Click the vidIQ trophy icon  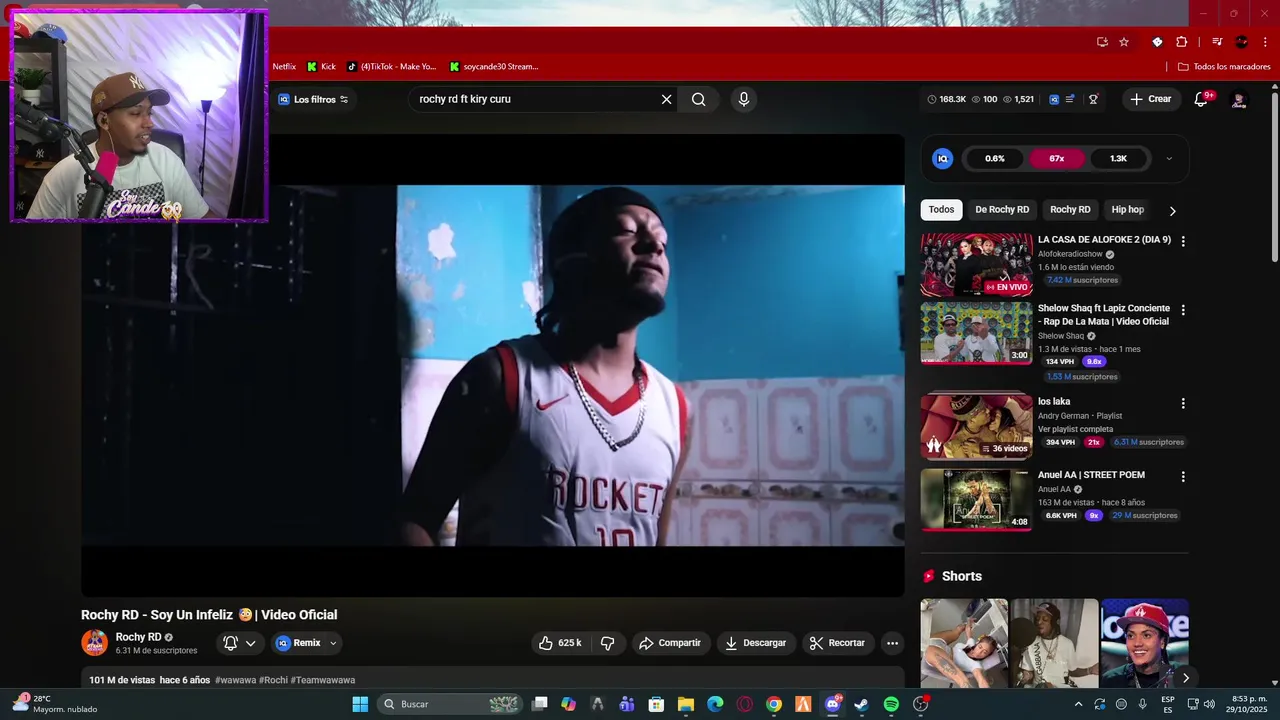click(x=1094, y=99)
